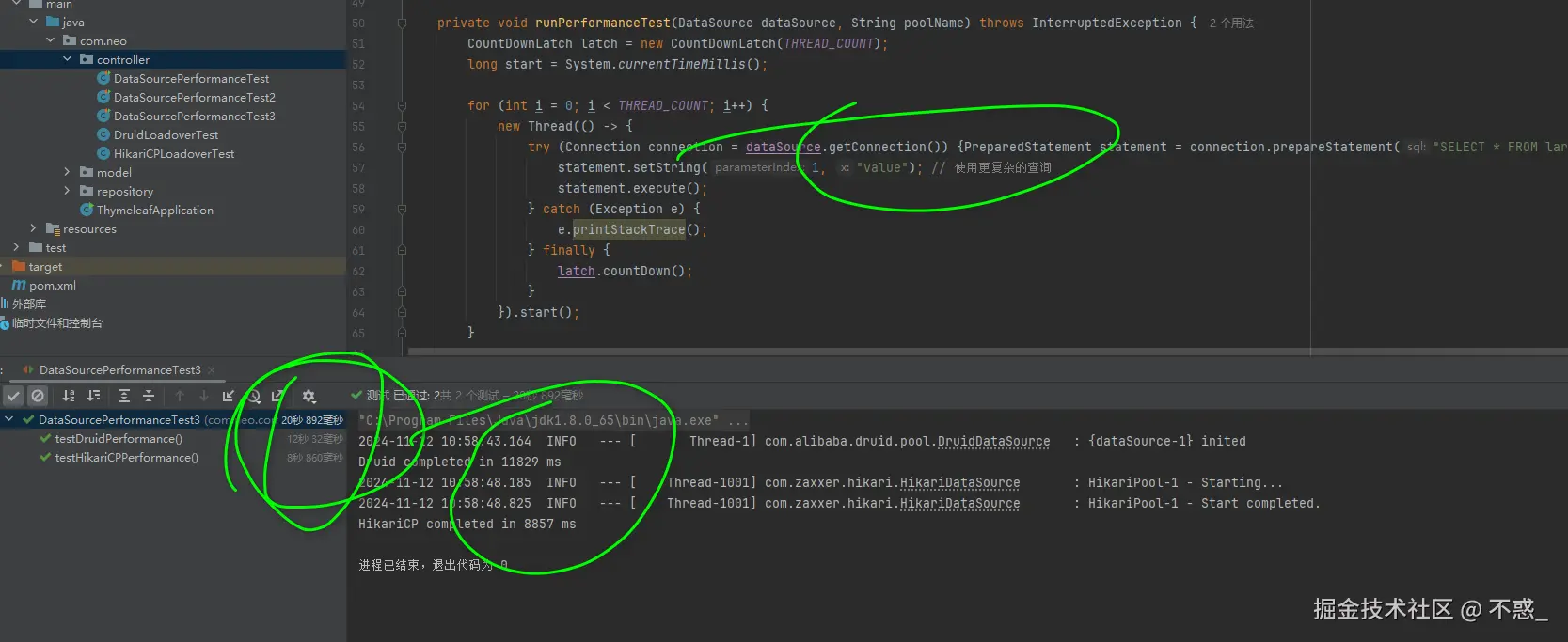Collapse the controller package
This screenshot has height=642, width=1568.
click(x=68, y=59)
